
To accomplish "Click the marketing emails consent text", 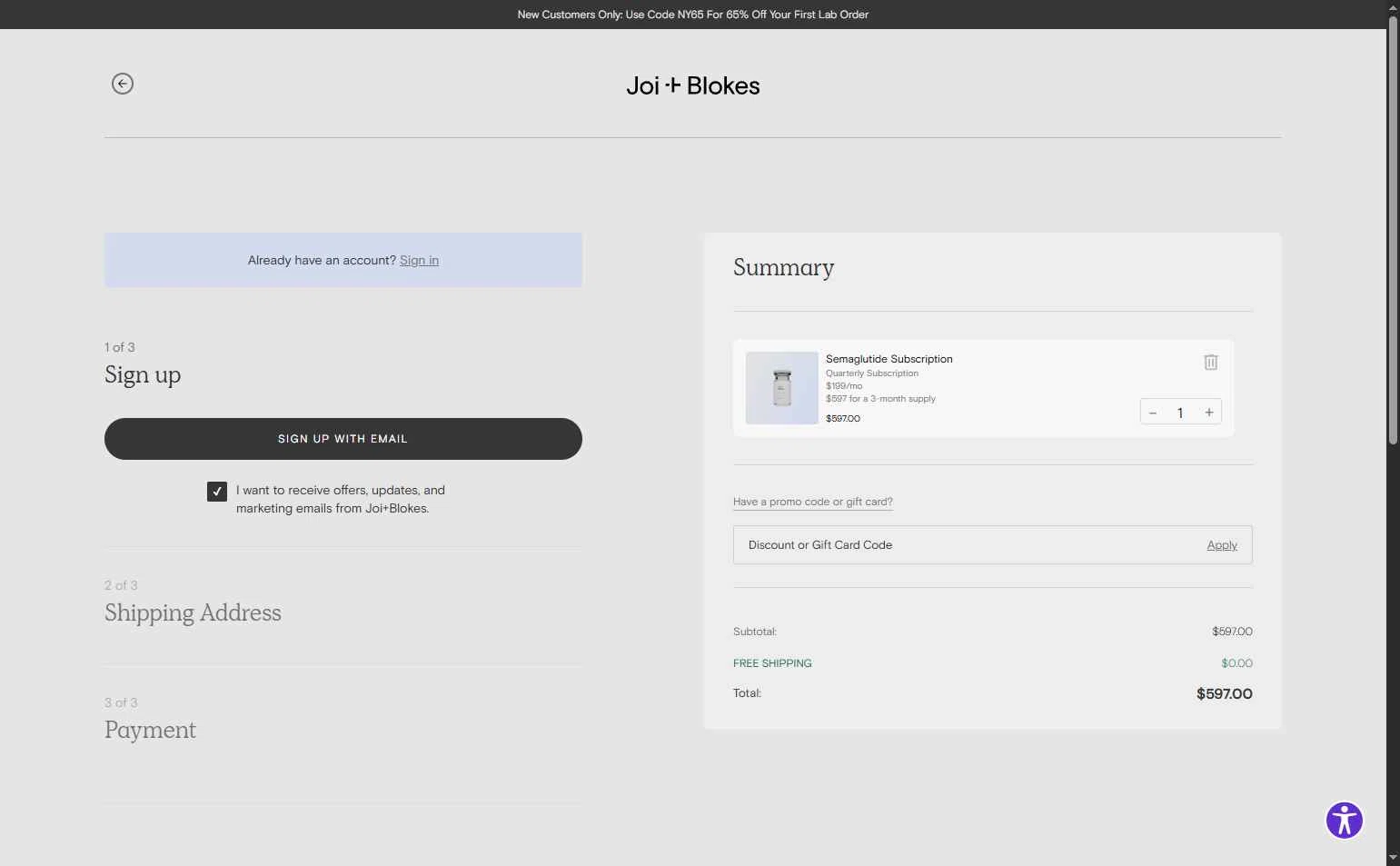I will point(341,499).
